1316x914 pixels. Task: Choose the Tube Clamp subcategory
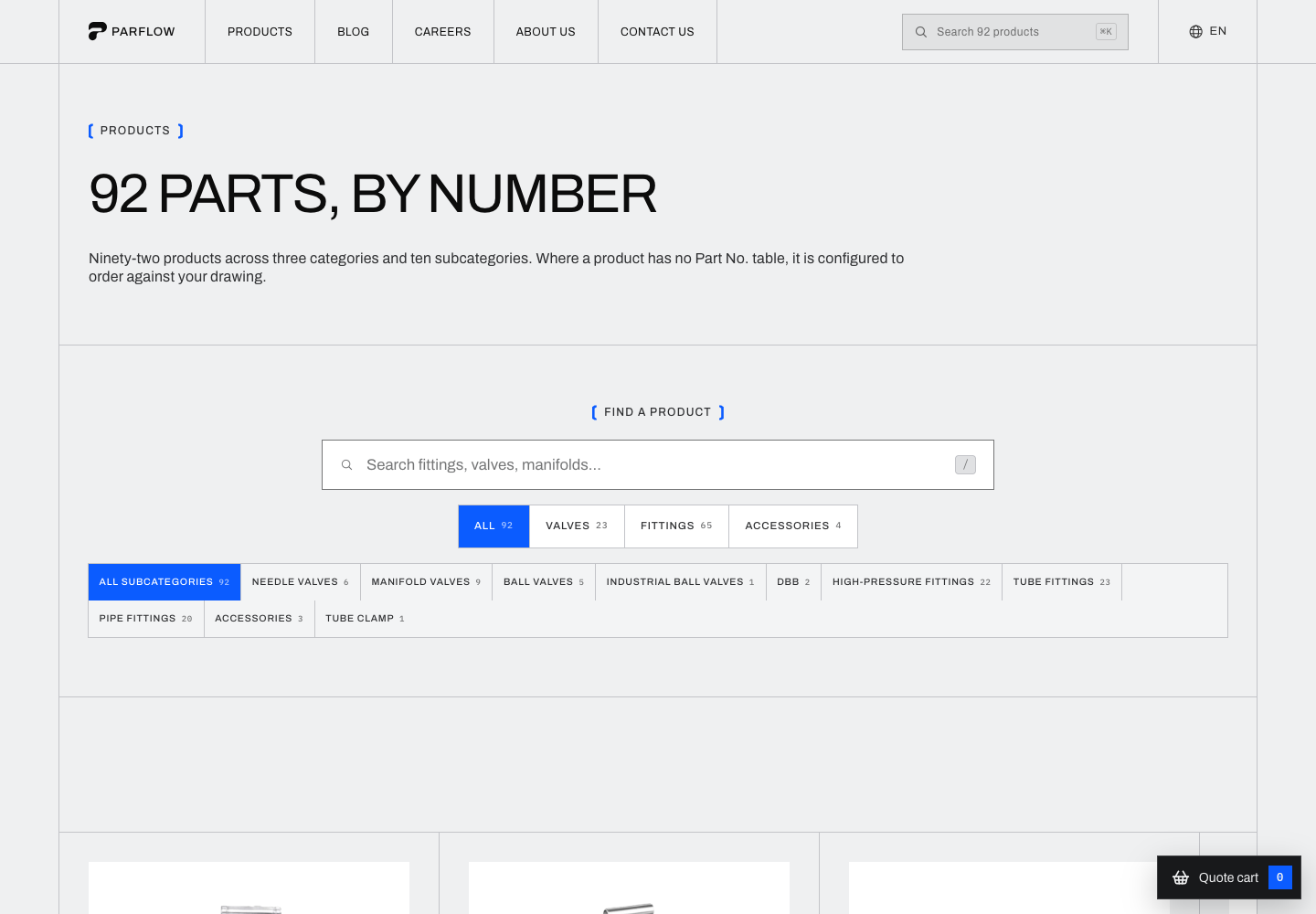(x=365, y=619)
